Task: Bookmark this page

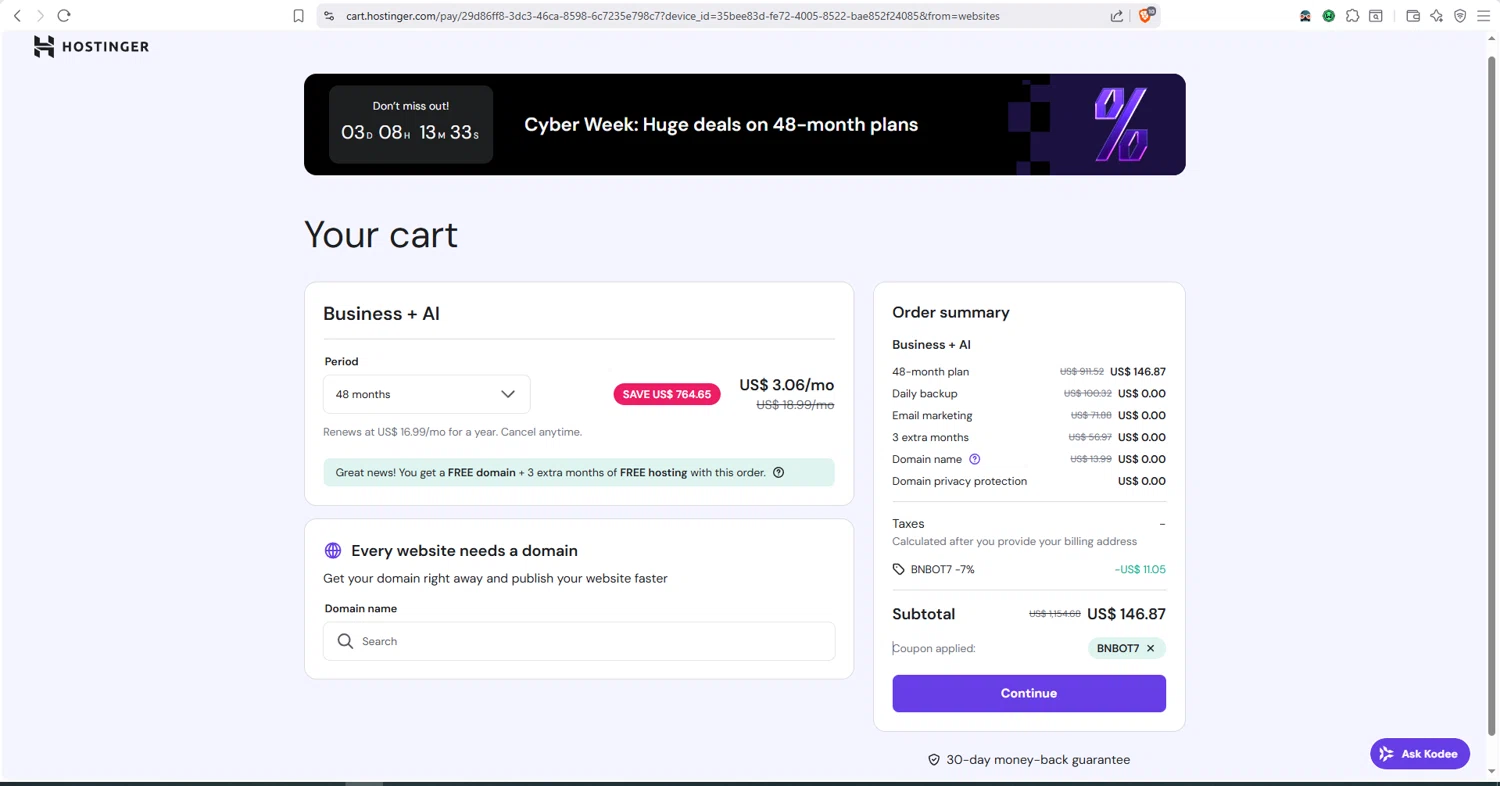Action: click(298, 16)
